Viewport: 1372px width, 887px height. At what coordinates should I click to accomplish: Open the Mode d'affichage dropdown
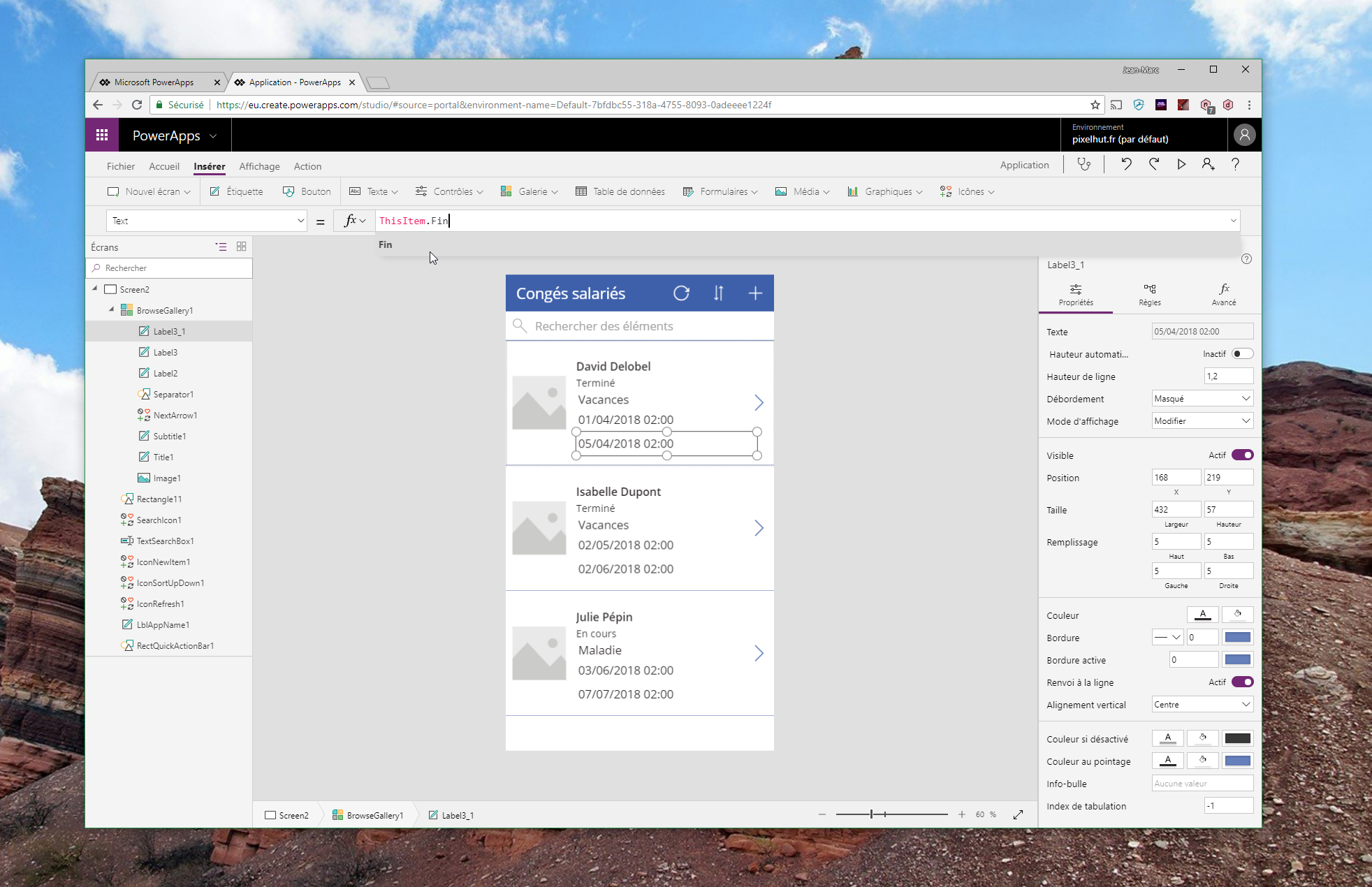(1202, 421)
